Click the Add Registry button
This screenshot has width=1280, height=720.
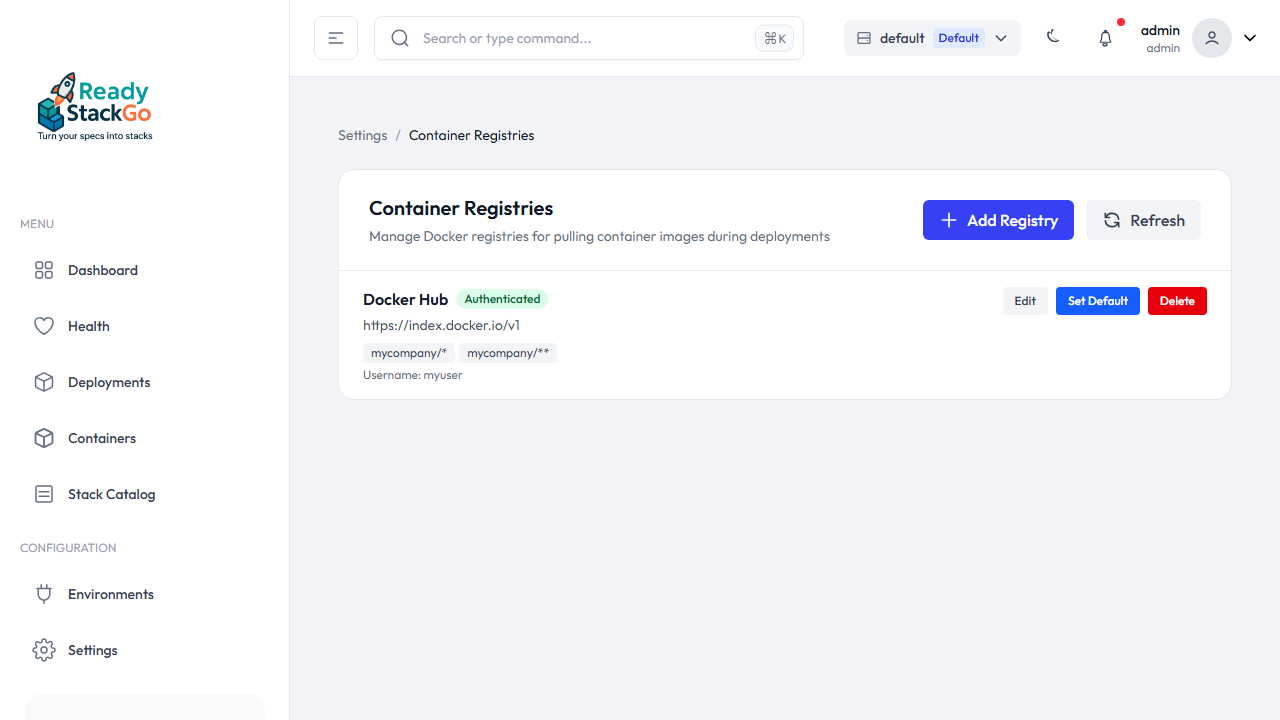(998, 219)
